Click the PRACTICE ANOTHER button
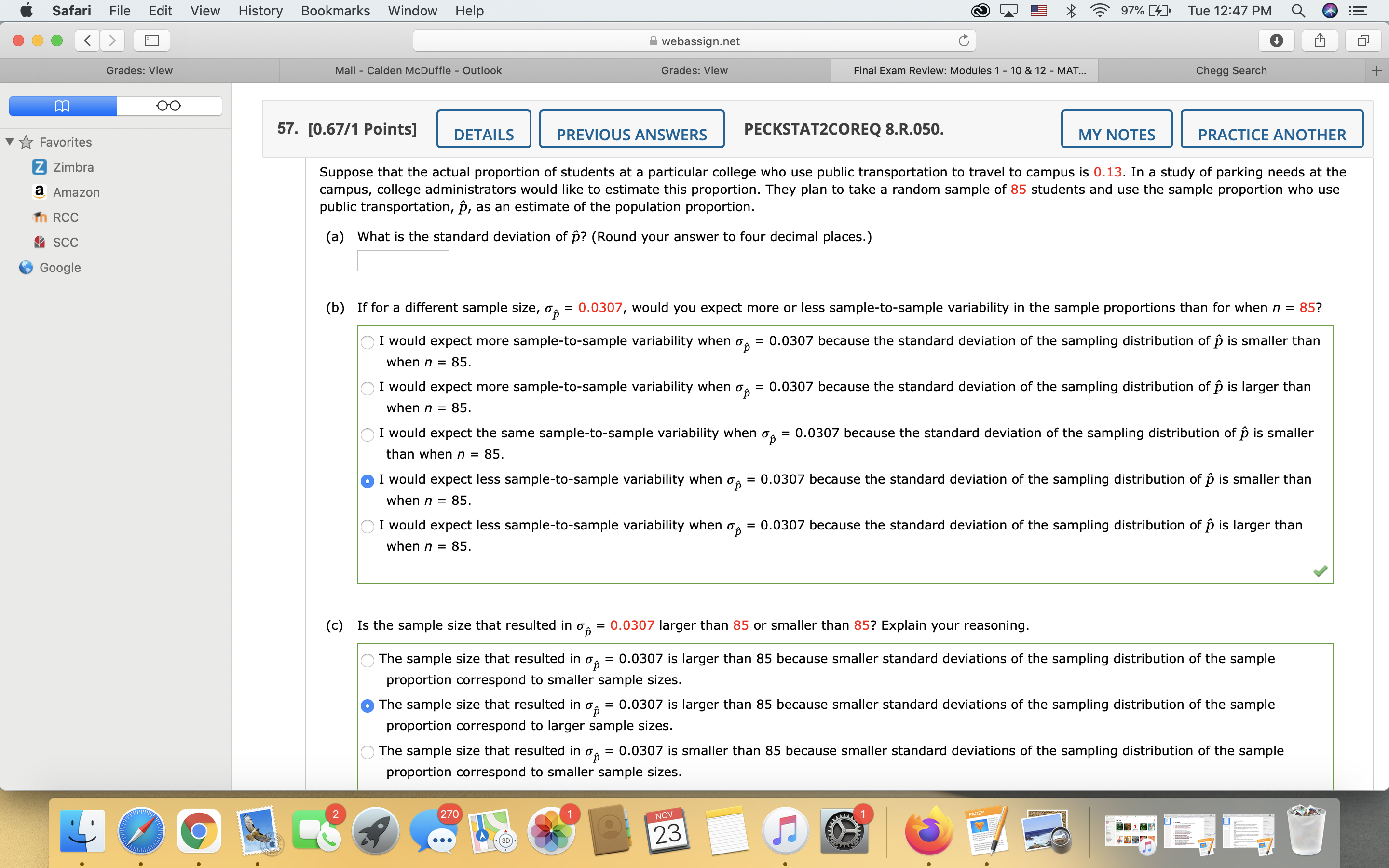 [x=1271, y=134]
